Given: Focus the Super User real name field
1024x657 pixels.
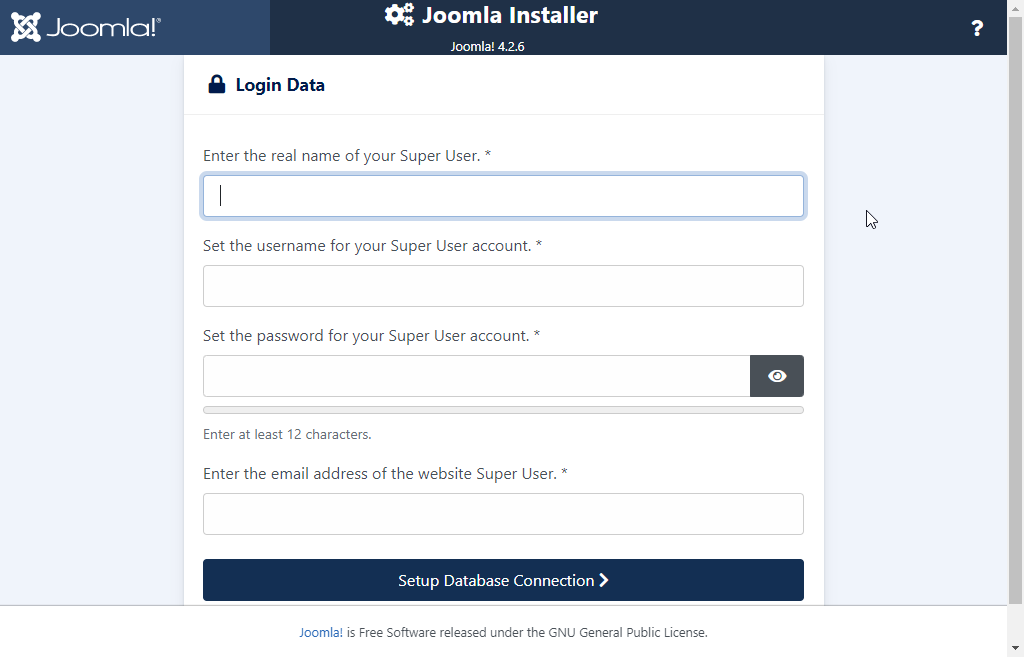Looking at the screenshot, I should pos(504,196).
